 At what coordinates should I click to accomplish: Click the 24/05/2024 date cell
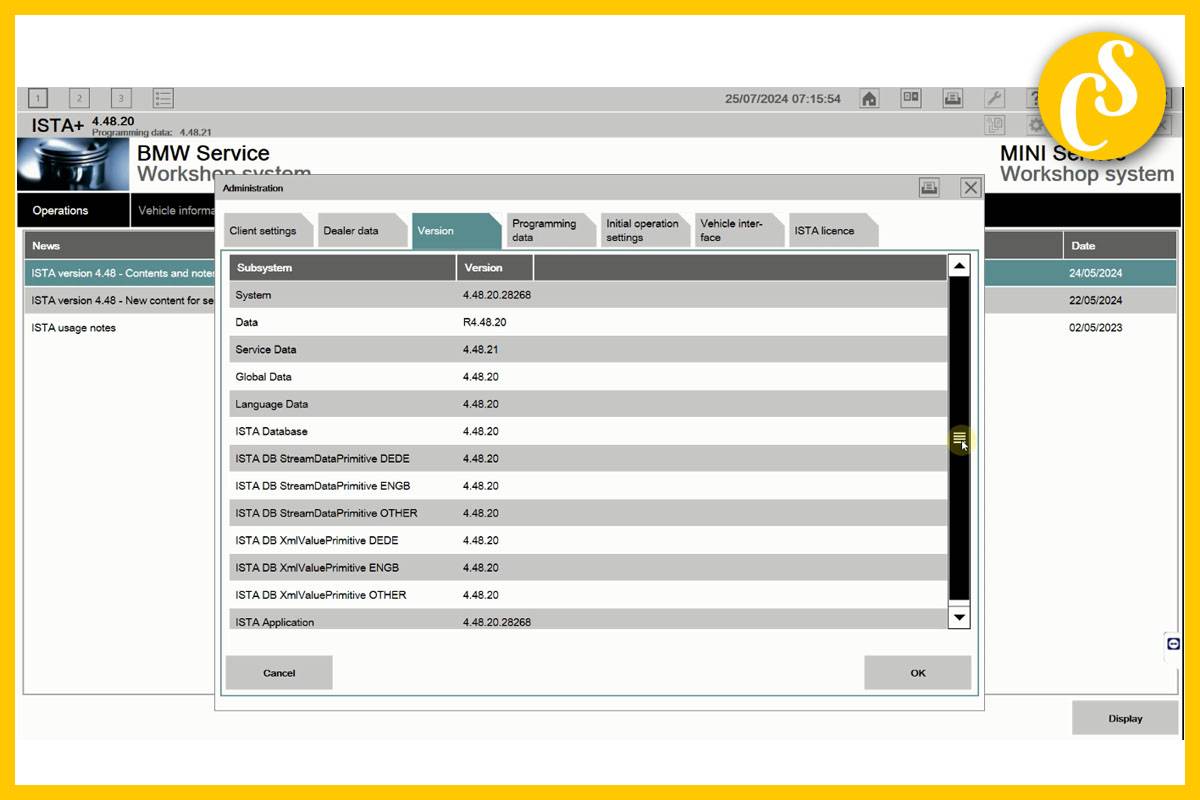[1096, 273]
